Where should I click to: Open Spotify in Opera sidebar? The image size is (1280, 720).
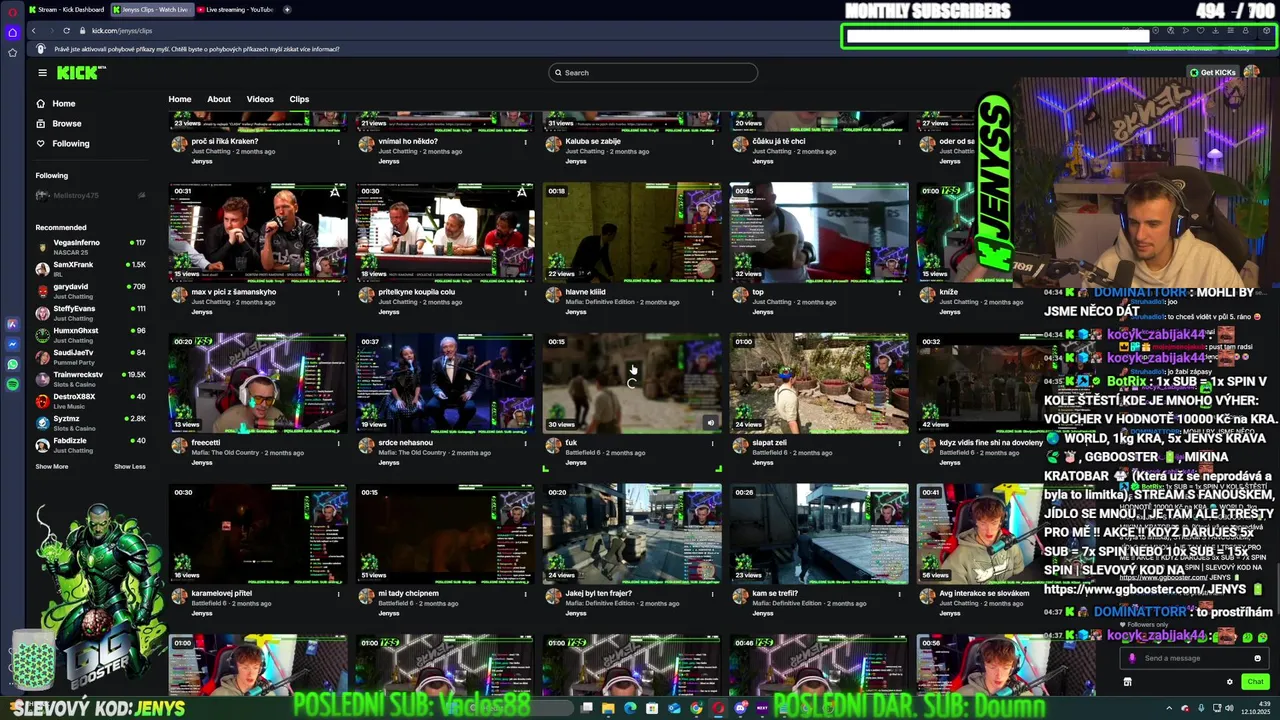[12, 384]
